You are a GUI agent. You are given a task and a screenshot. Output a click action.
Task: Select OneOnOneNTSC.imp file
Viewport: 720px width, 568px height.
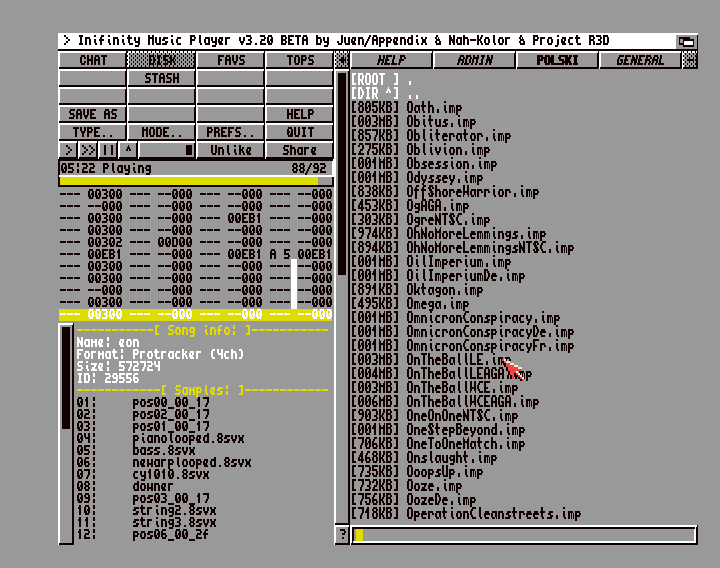point(435,416)
